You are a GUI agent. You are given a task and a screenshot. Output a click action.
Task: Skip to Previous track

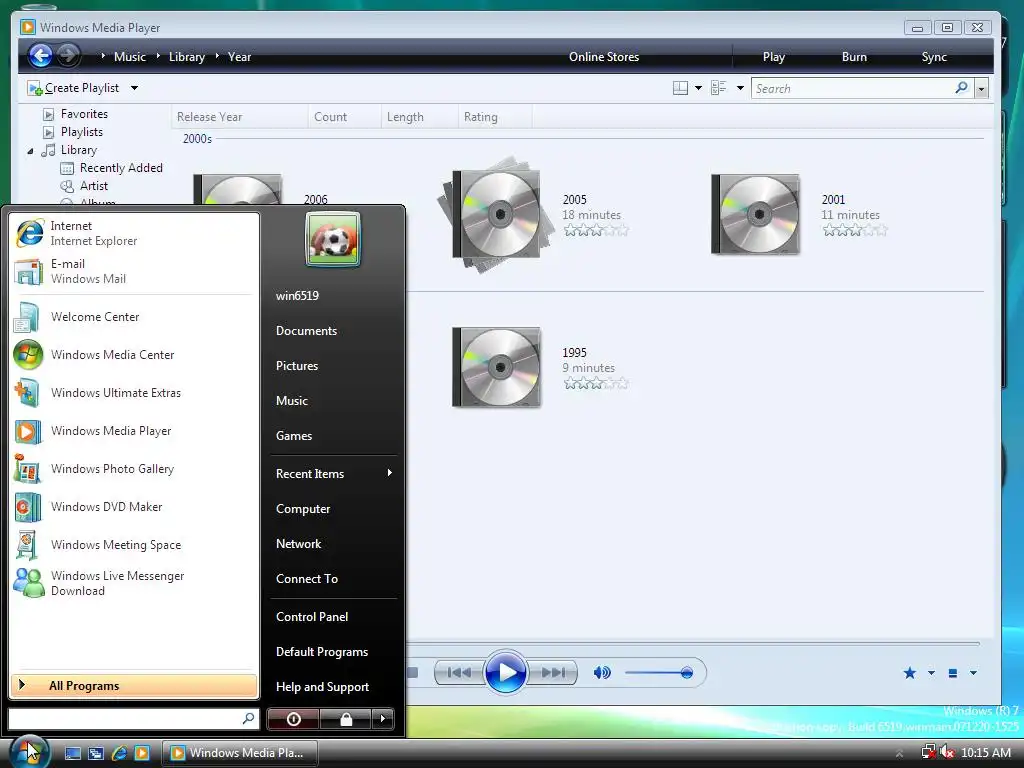point(459,673)
